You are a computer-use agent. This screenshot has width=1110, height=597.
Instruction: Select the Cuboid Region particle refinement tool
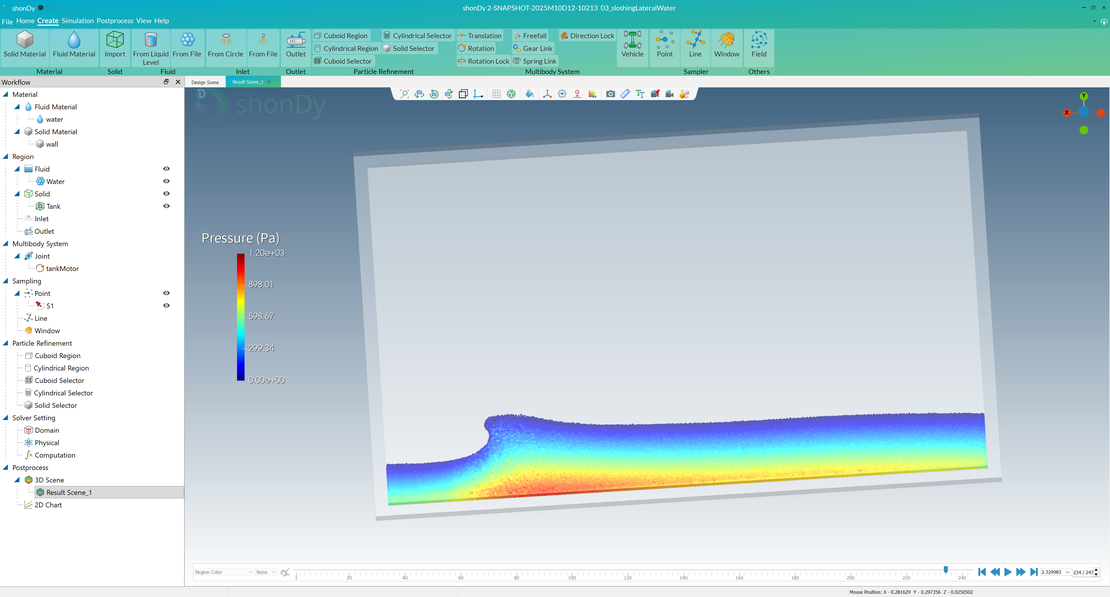(342, 35)
